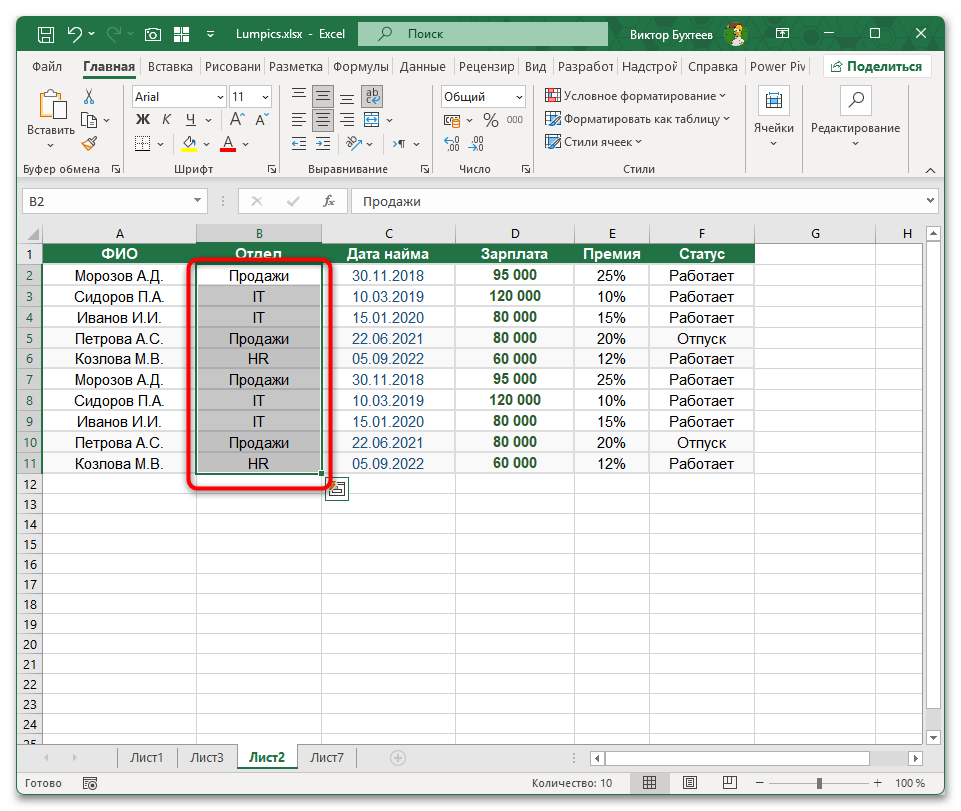Click the Paste clipboard icon
The image size is (961, 811).
[x=51, y=104]
